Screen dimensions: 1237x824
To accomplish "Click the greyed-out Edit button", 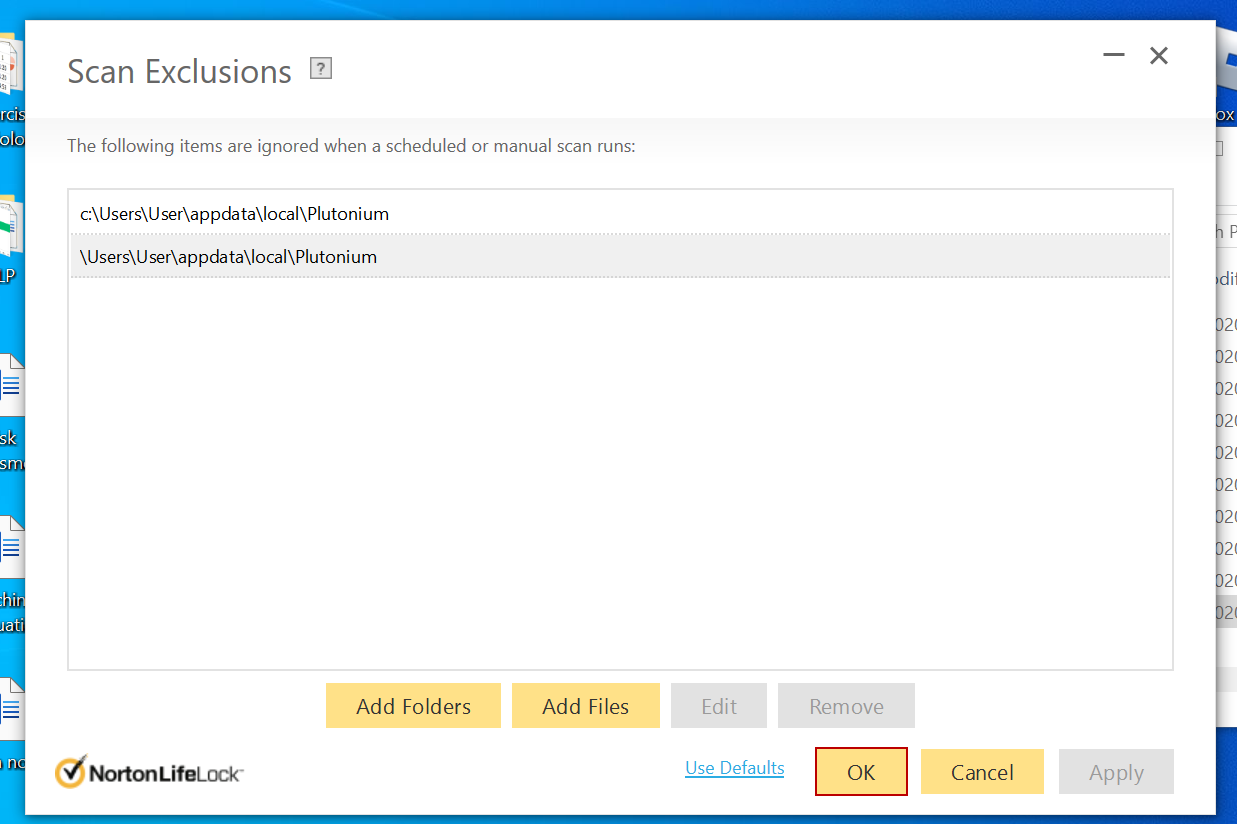I will point(719,706).
